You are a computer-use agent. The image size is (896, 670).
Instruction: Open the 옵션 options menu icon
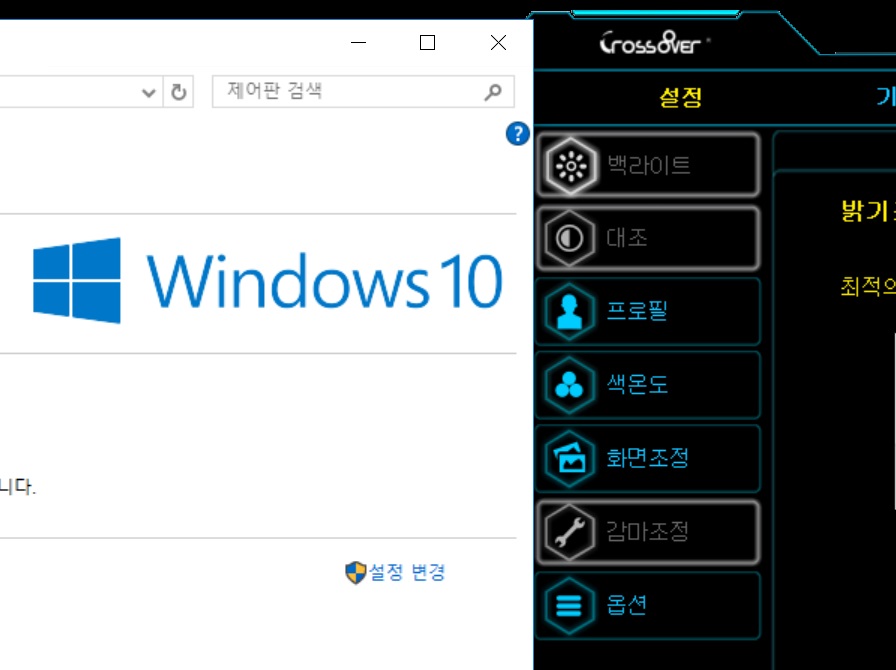571,605
